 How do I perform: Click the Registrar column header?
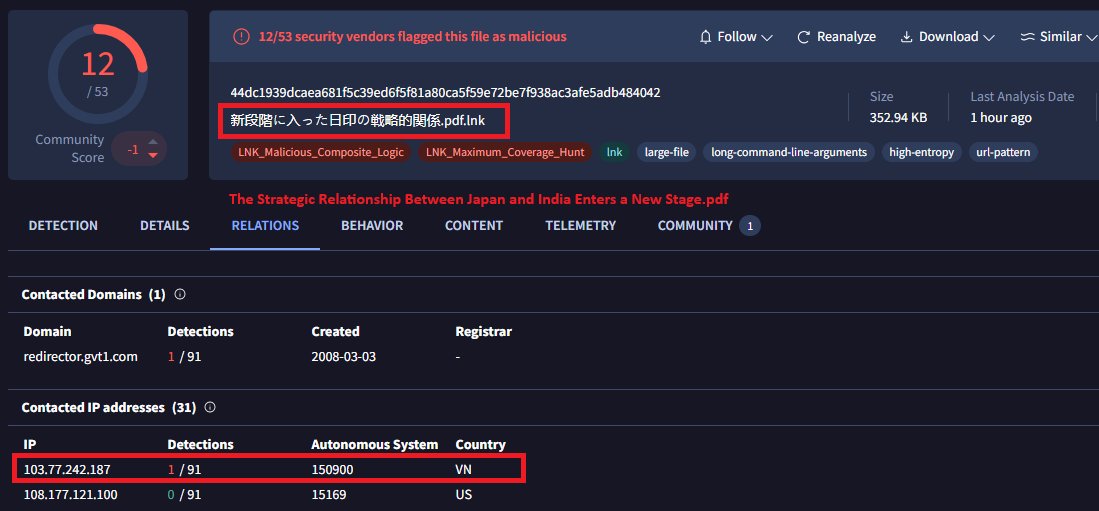(484, 331)
